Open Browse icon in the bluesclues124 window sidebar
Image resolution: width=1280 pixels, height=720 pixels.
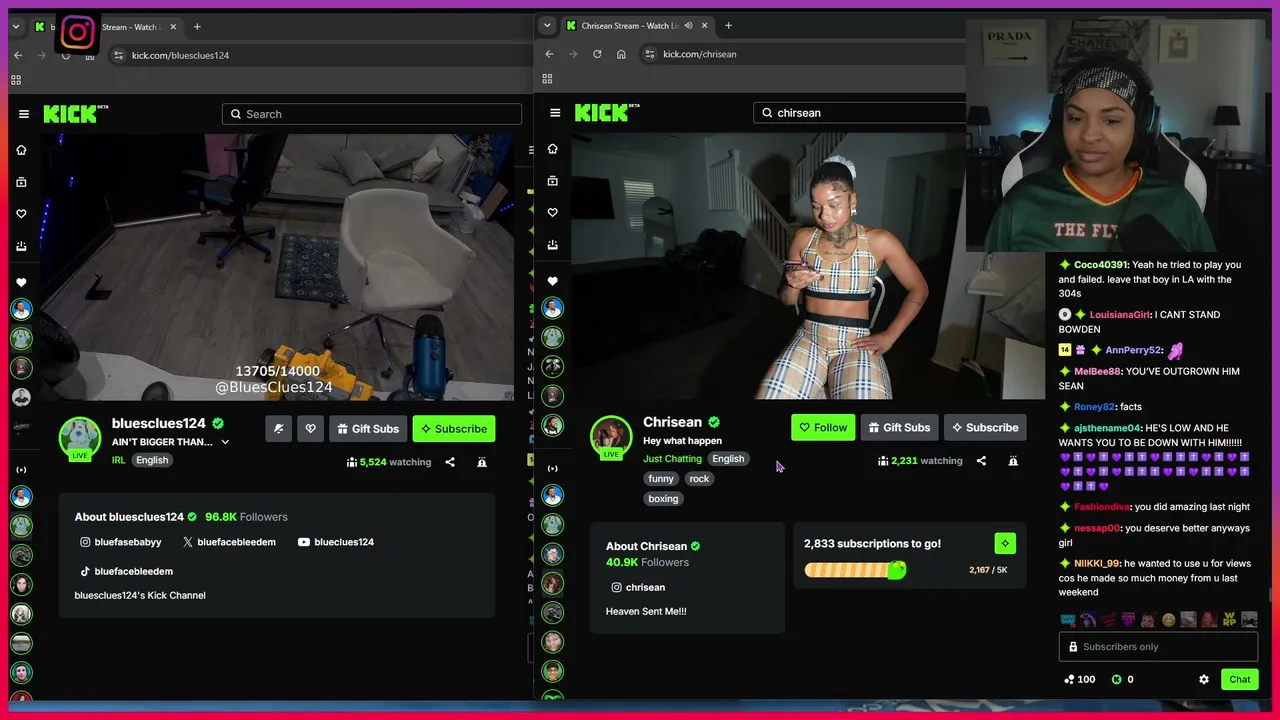pyautogui.click(x=21, y=182)
